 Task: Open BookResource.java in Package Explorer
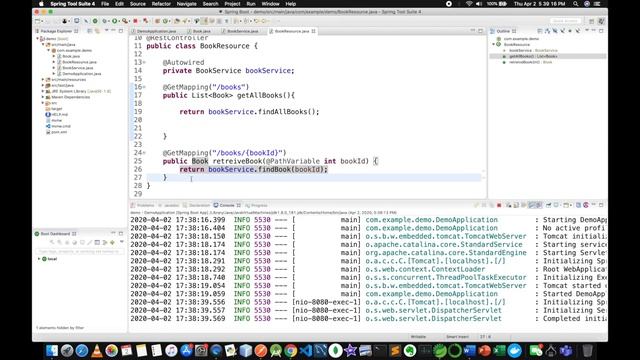coord(79,62)
